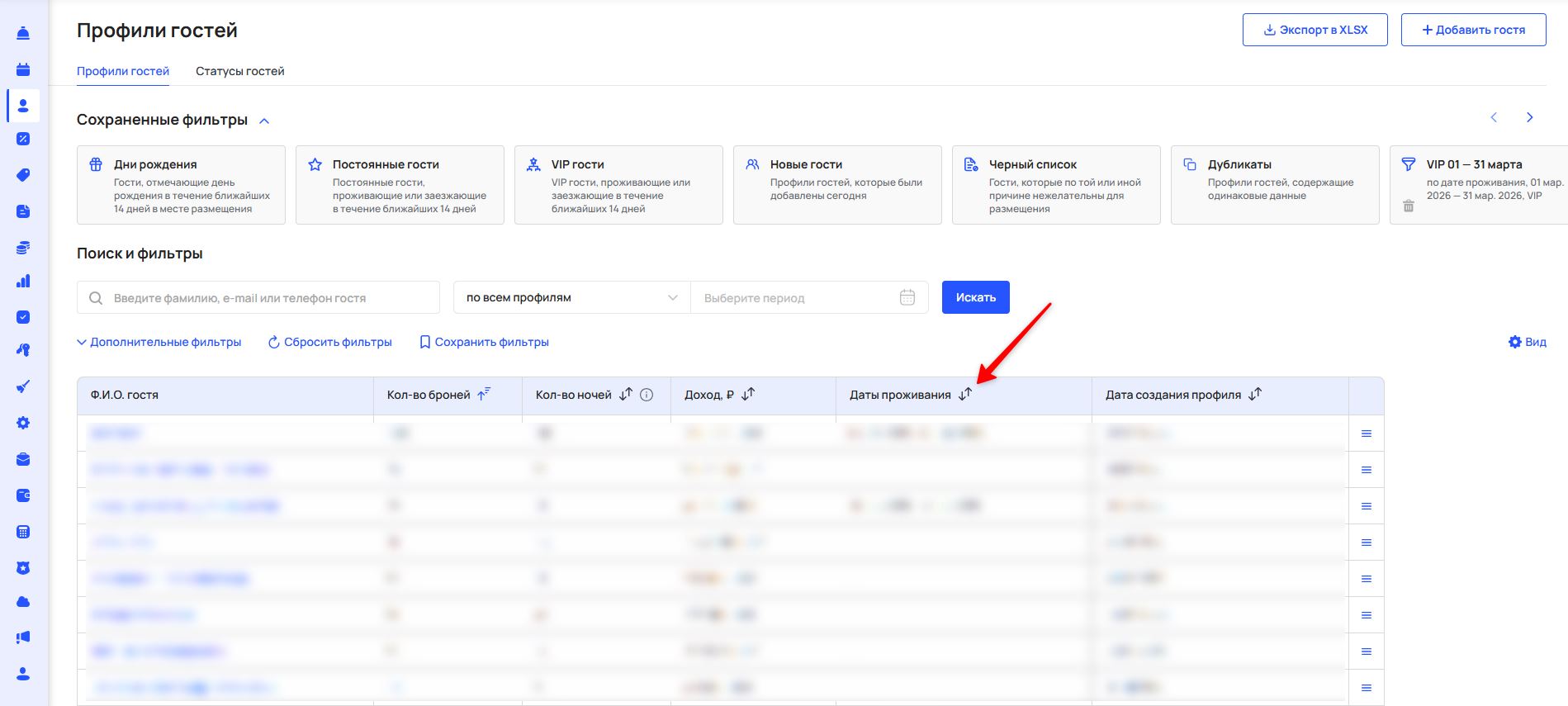Click the calculator icon in the sidebar
Screen dimensions: 1568x706
[x=23, y=532]
